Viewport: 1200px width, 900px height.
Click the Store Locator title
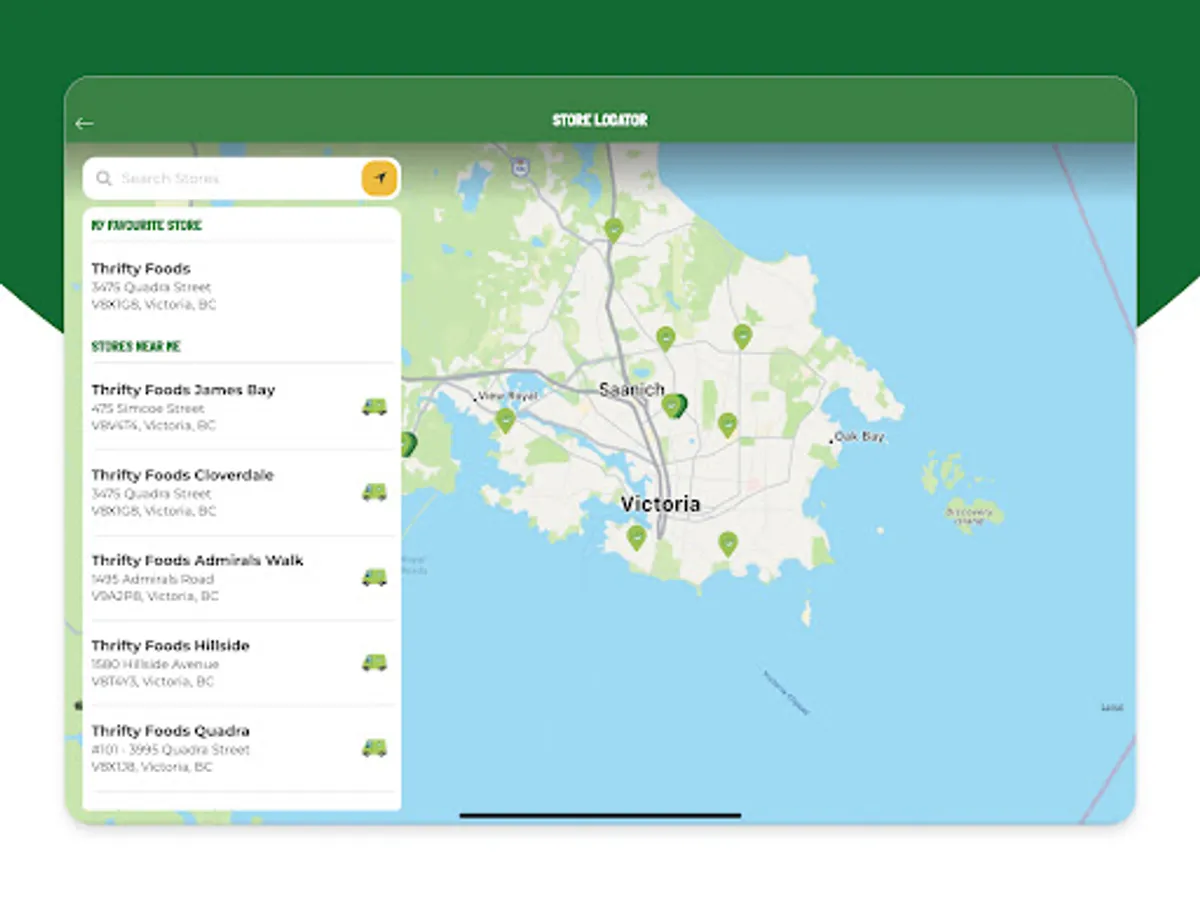(x=600, y=120)
